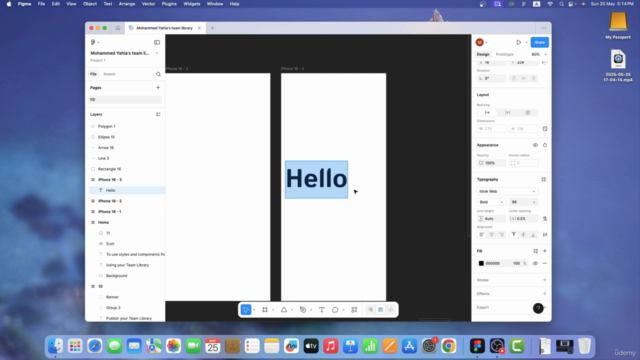Set vertical text align top
This screenshot has width=640, height=360.
coord(513,235)
